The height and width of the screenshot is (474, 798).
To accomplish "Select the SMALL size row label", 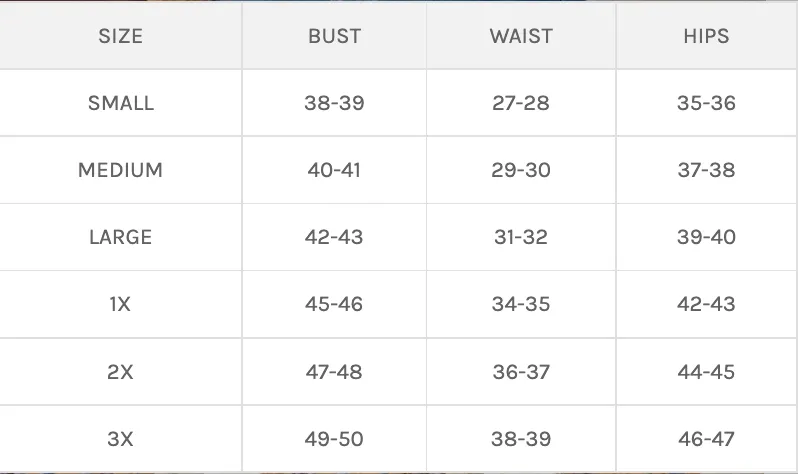I will point(121,103).
